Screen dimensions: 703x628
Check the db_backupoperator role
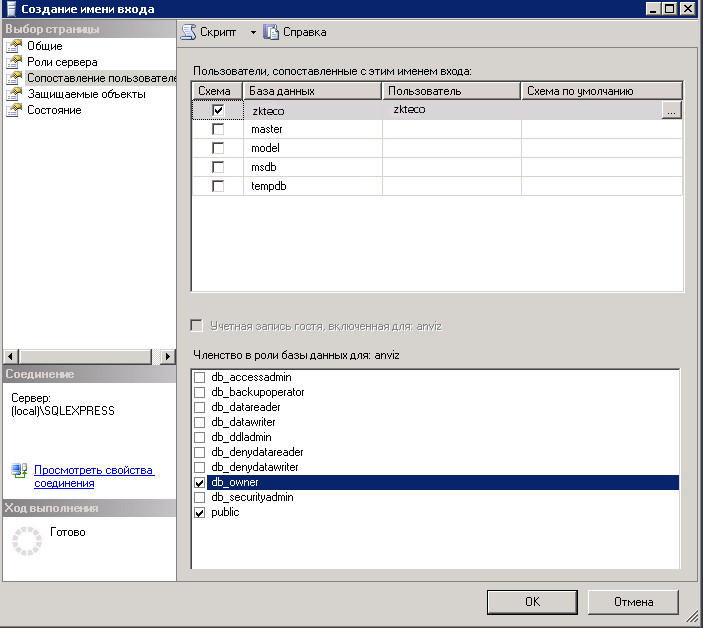(200, 392)
